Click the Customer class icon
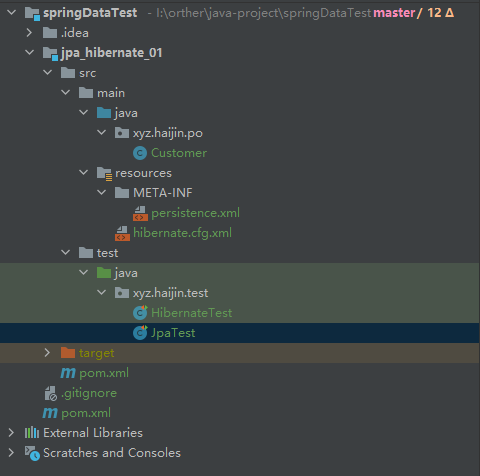The width and height of the screenshot is (480, 476). [x=140, y=153]
